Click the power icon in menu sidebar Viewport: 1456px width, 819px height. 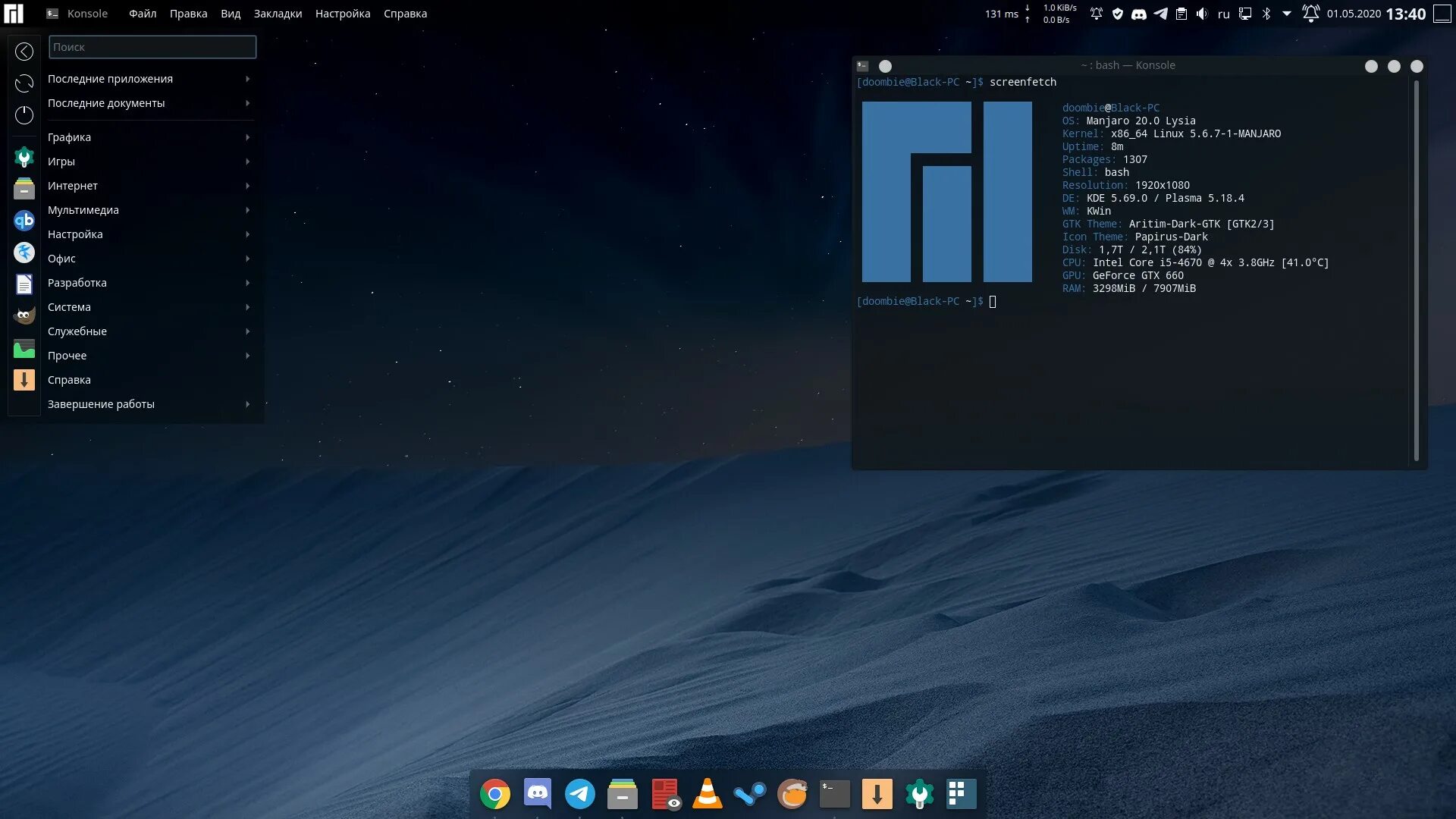pos(24,115)
